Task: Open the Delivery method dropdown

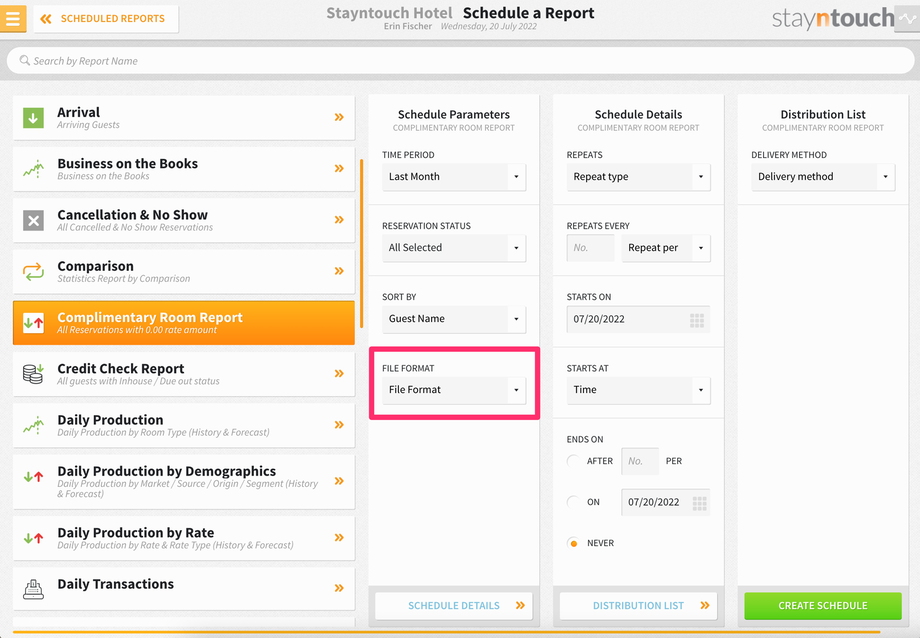Action: pos(823,177)
